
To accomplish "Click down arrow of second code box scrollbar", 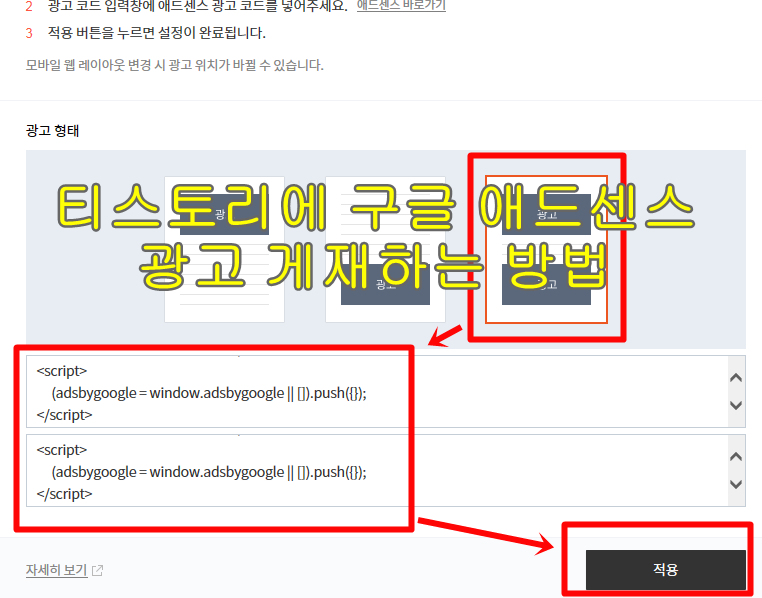I will click(x=736, y=484).
